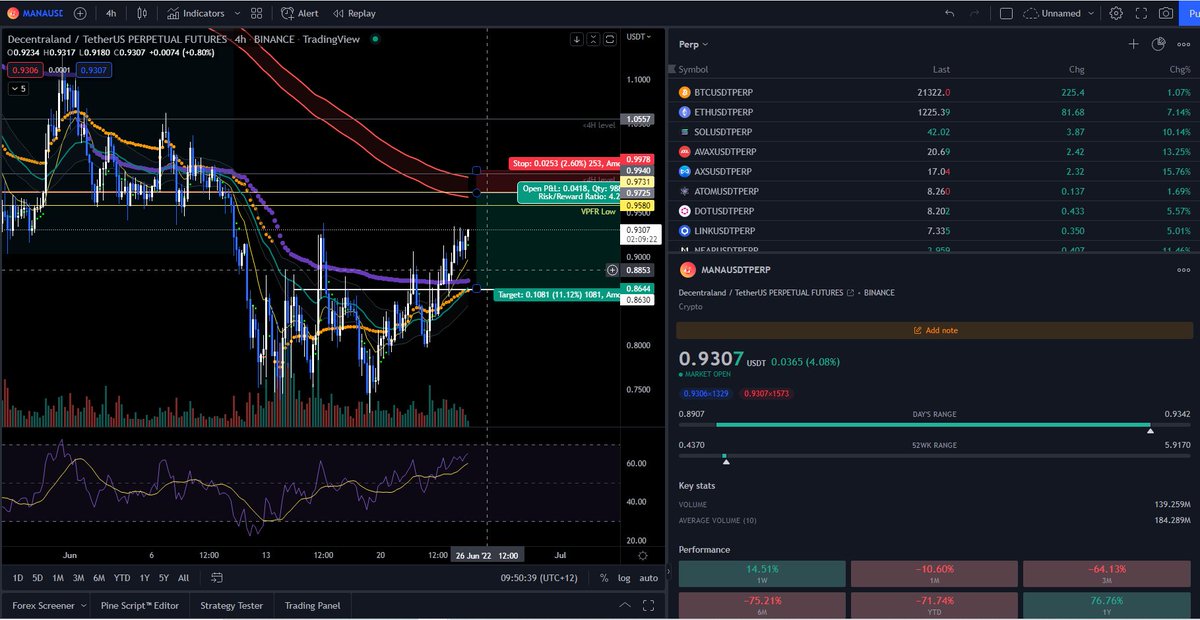
Task: Open the layout setup square icon
Action: point(1006,13)
